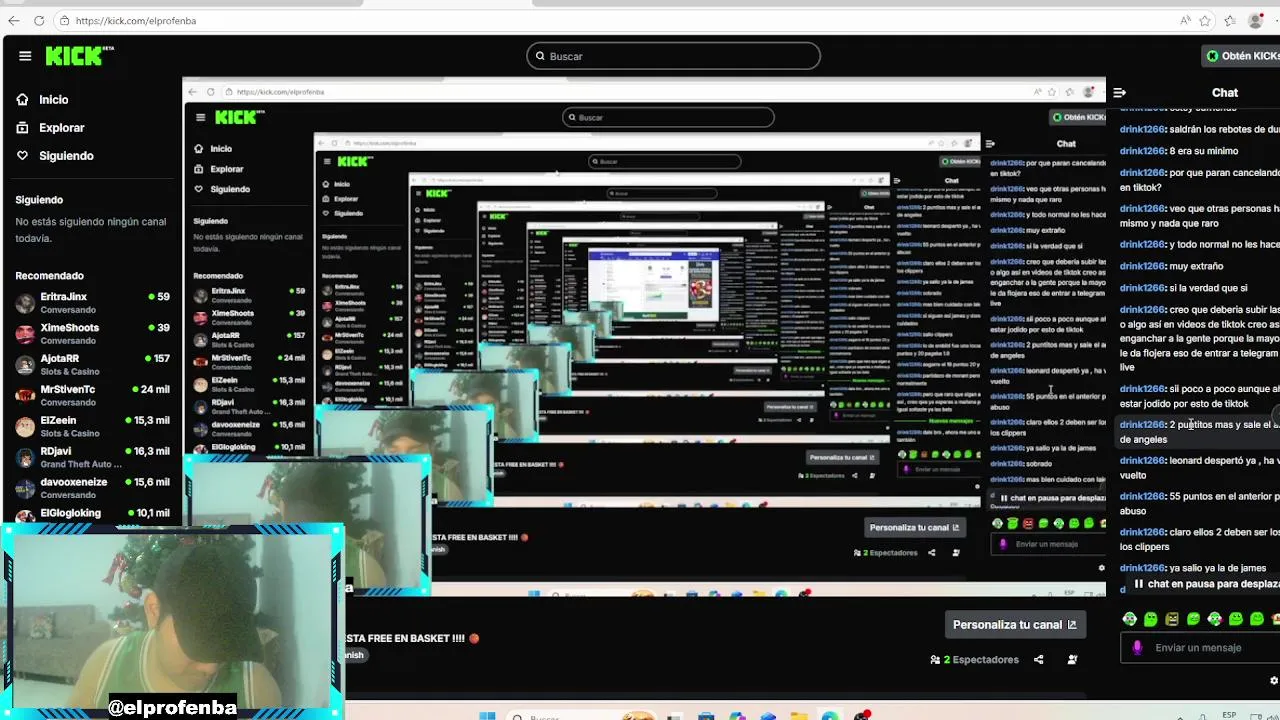Click ESP language indicator in system tray
The height and width of the screenshot is (720, 1280).
1230,716
